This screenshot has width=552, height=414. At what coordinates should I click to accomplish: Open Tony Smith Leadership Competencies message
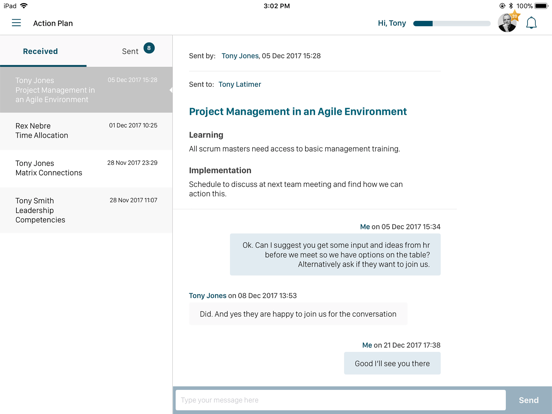coord(86,210)
